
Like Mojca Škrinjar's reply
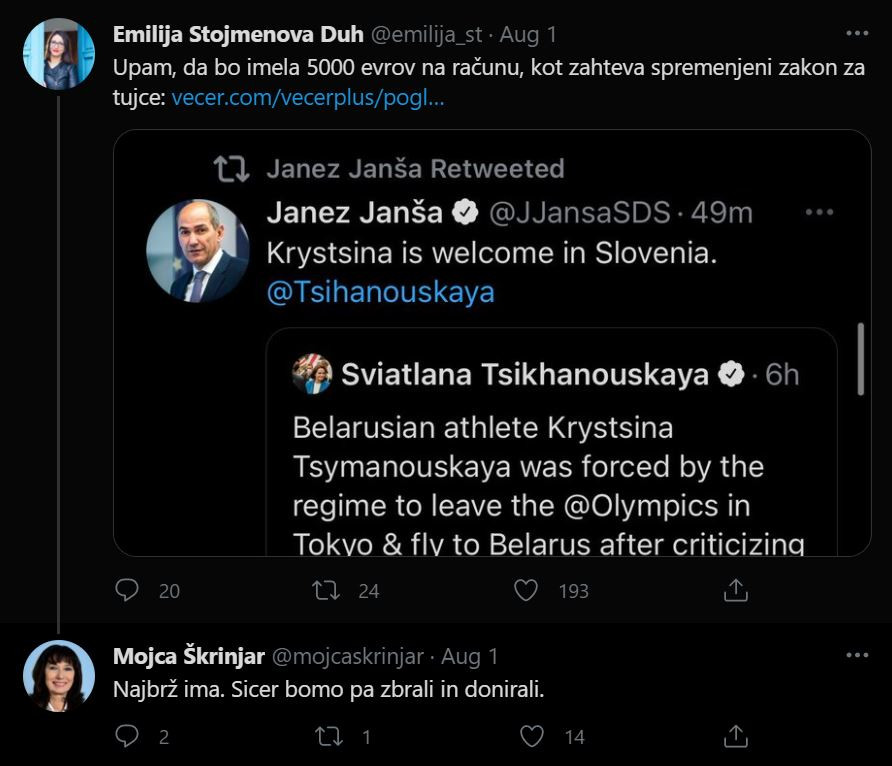tap(532, 737)
